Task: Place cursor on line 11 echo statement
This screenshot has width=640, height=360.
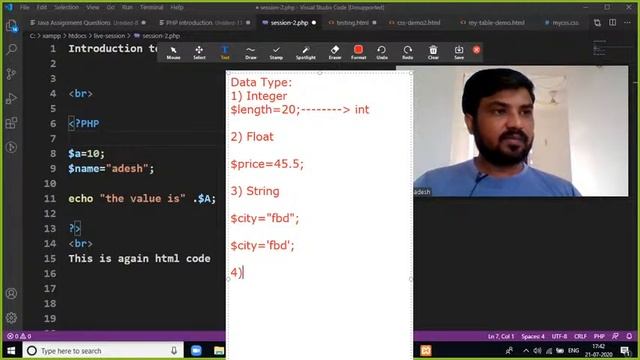Action: pyautogui.click(x=142, y=199)
